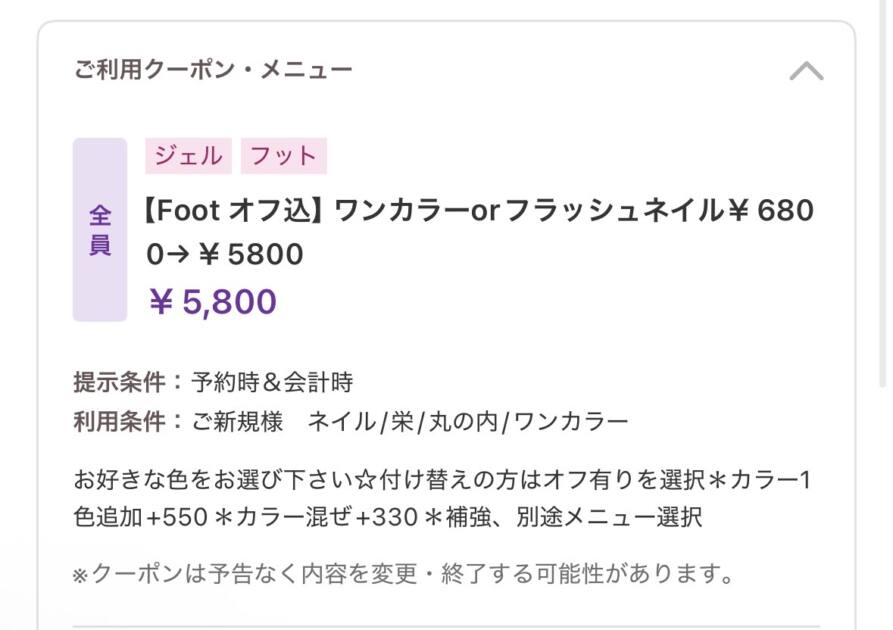The image size is (893, 630).
Task: Select the フット category tag
Action: [x=283, y=156]
